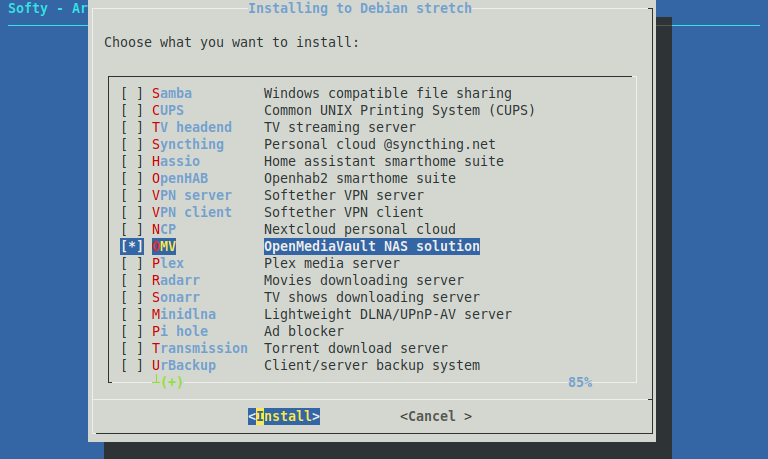Select the Radarr label

pos(176,280)
